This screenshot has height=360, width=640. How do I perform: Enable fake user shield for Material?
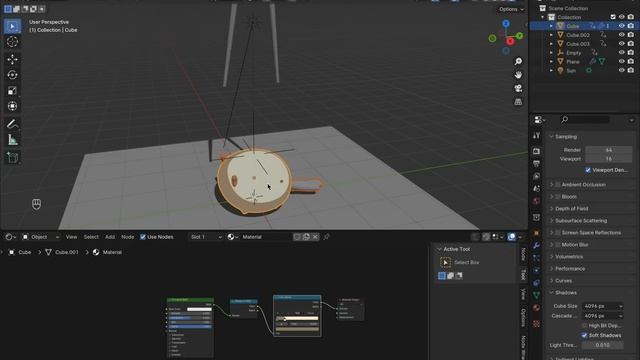click(x=297, y=237)
